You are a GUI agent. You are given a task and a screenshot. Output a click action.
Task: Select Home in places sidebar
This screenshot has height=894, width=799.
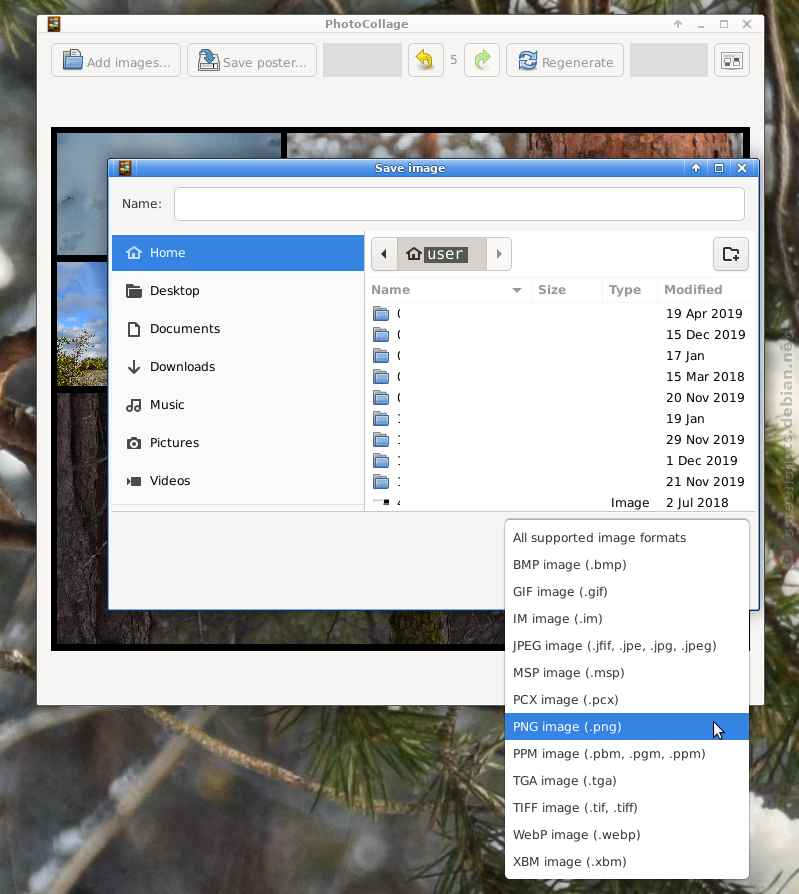coord(238,253)
